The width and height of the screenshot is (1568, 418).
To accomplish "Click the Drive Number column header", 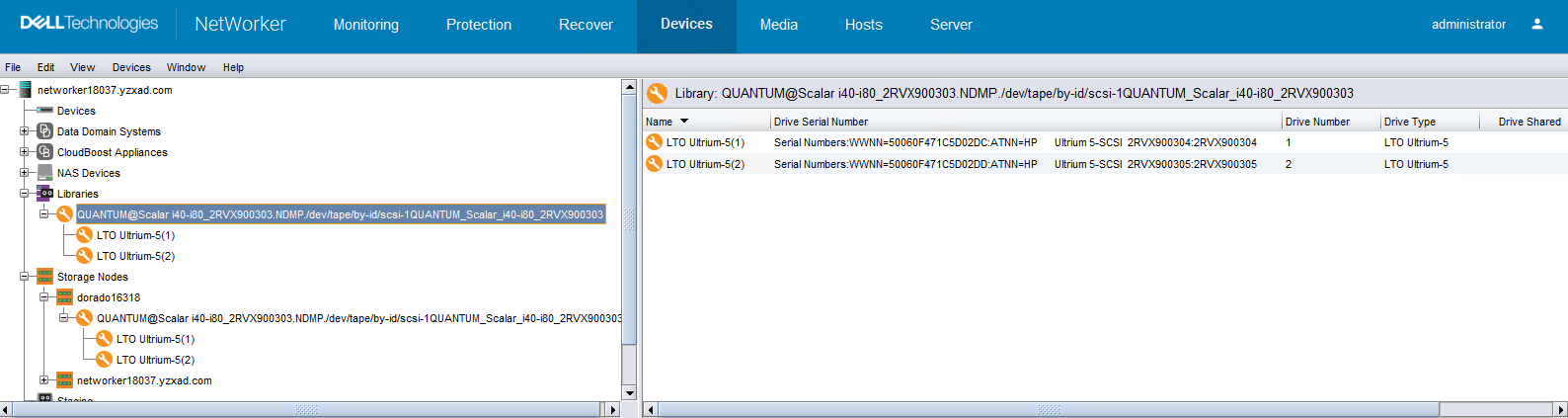I will [1331, 122].
